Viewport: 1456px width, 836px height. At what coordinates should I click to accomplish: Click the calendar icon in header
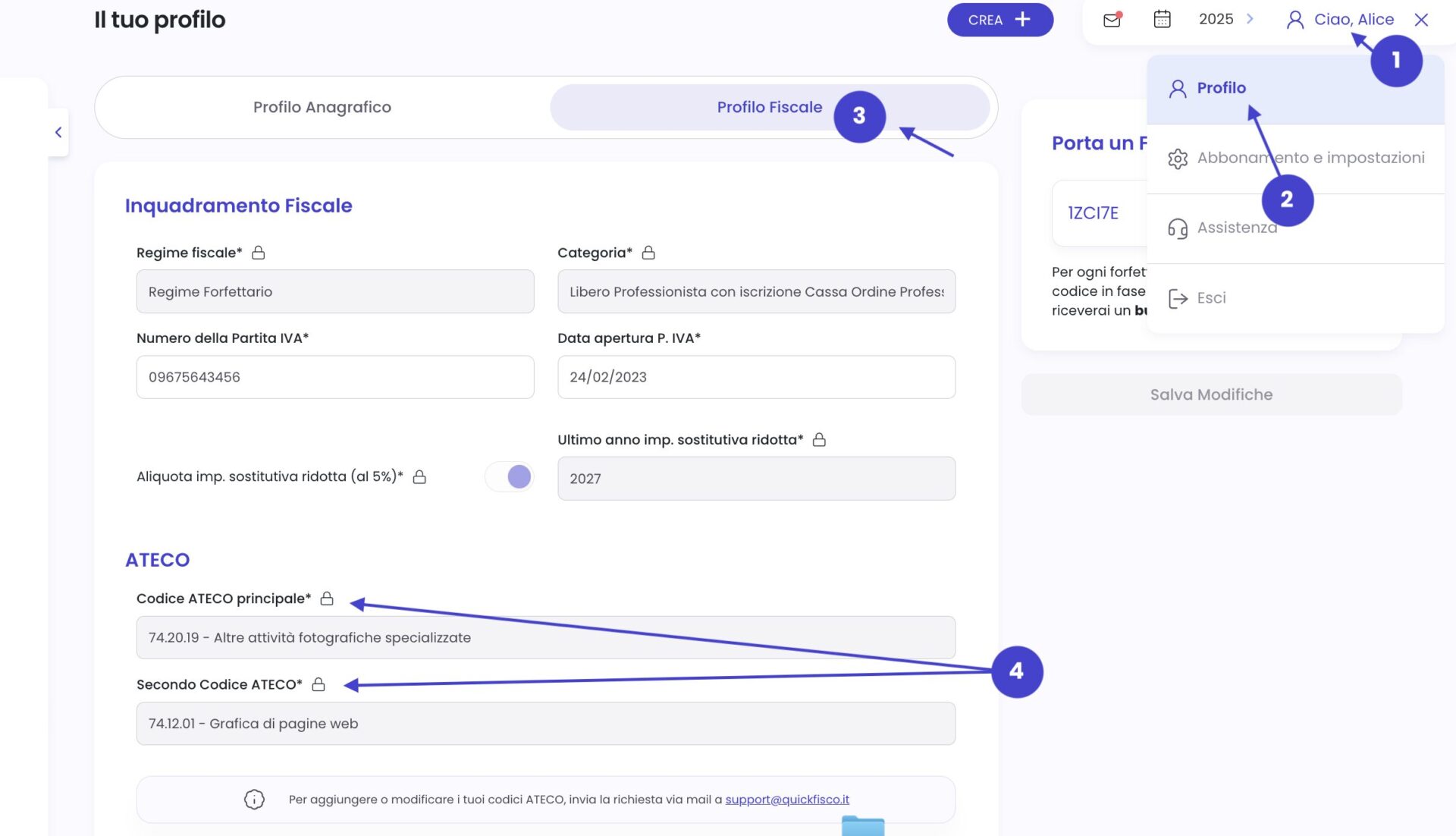(x=1162, y=19)
